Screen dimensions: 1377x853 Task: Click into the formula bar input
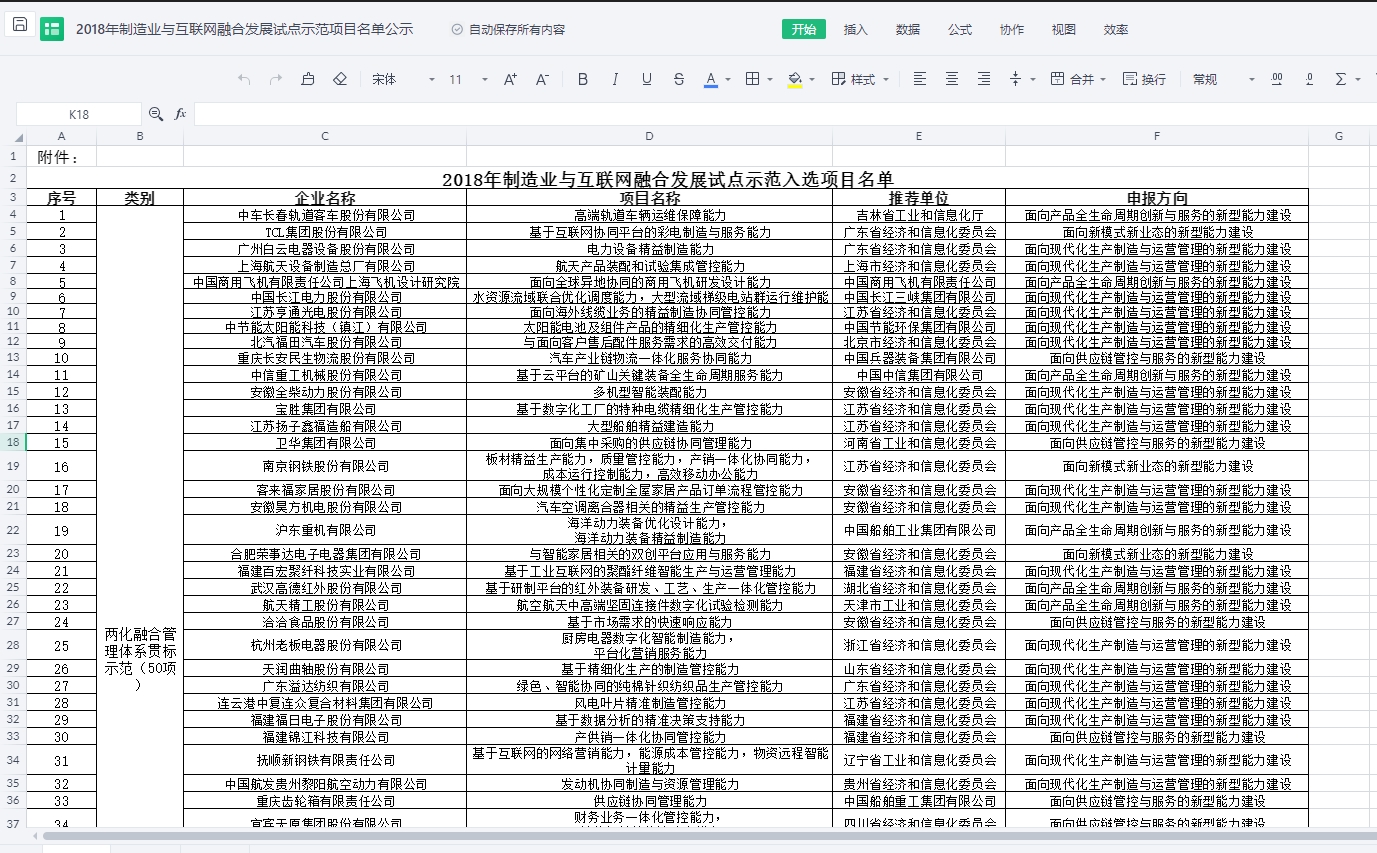coord(784,114)
